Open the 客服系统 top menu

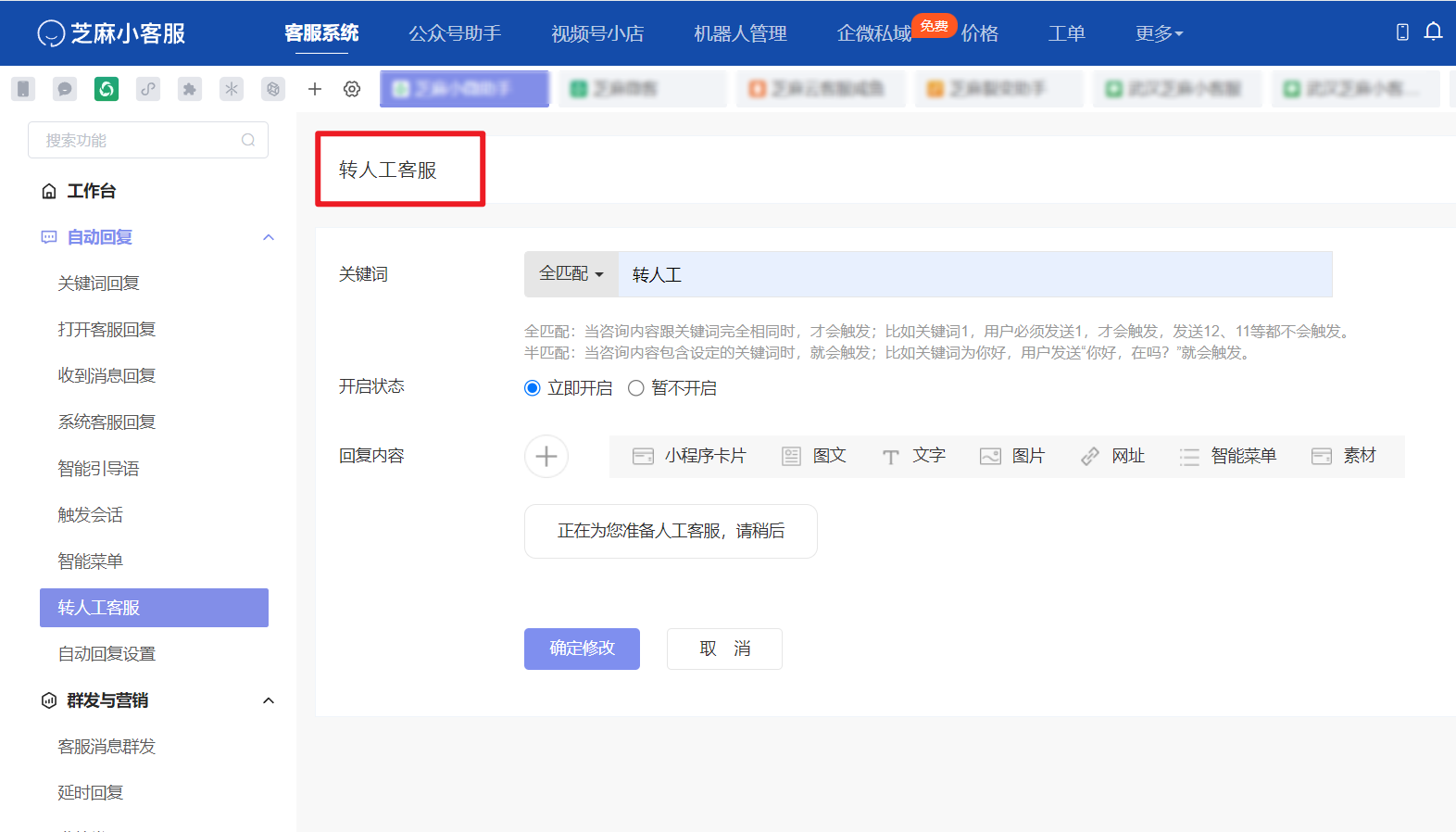coord(321,33)
